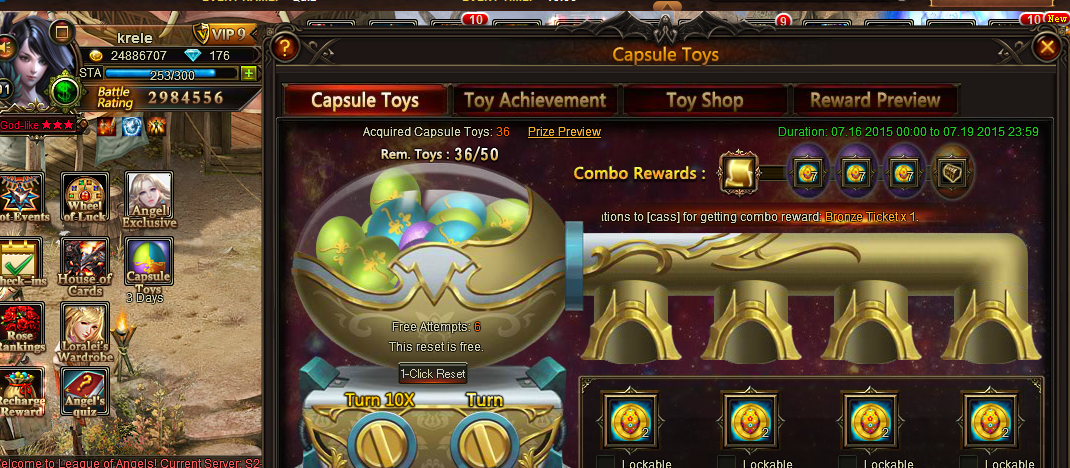Check the first Lockable checkbox
This screenshot has height=468, width=1070.
tap(605, 463)
